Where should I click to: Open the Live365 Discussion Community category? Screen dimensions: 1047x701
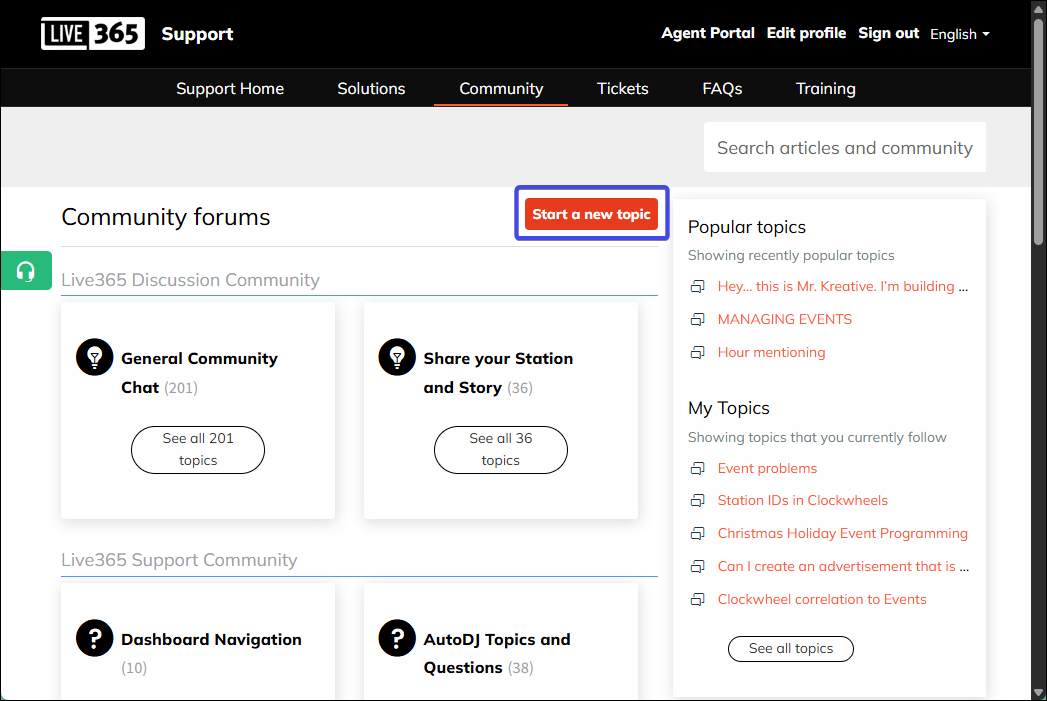pos(190,280)
